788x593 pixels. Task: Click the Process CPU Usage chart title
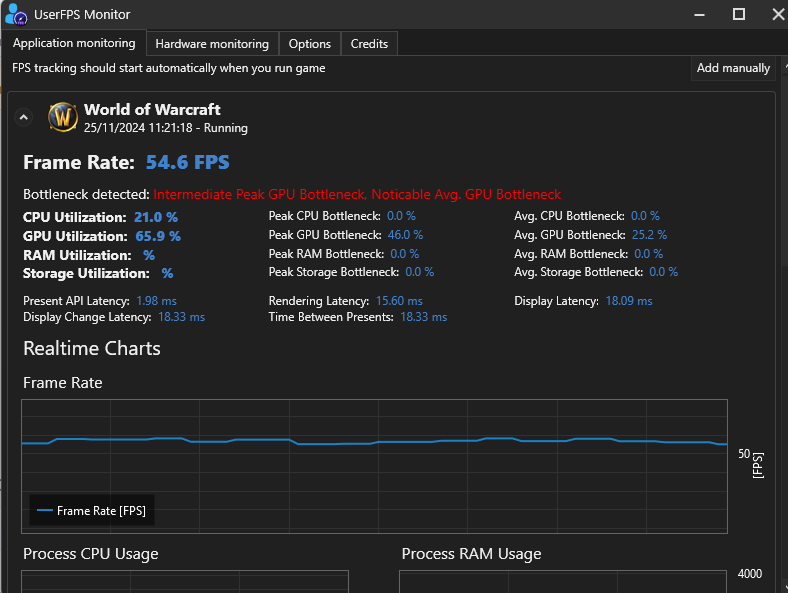pyautogui.click(x=90, y=554)
